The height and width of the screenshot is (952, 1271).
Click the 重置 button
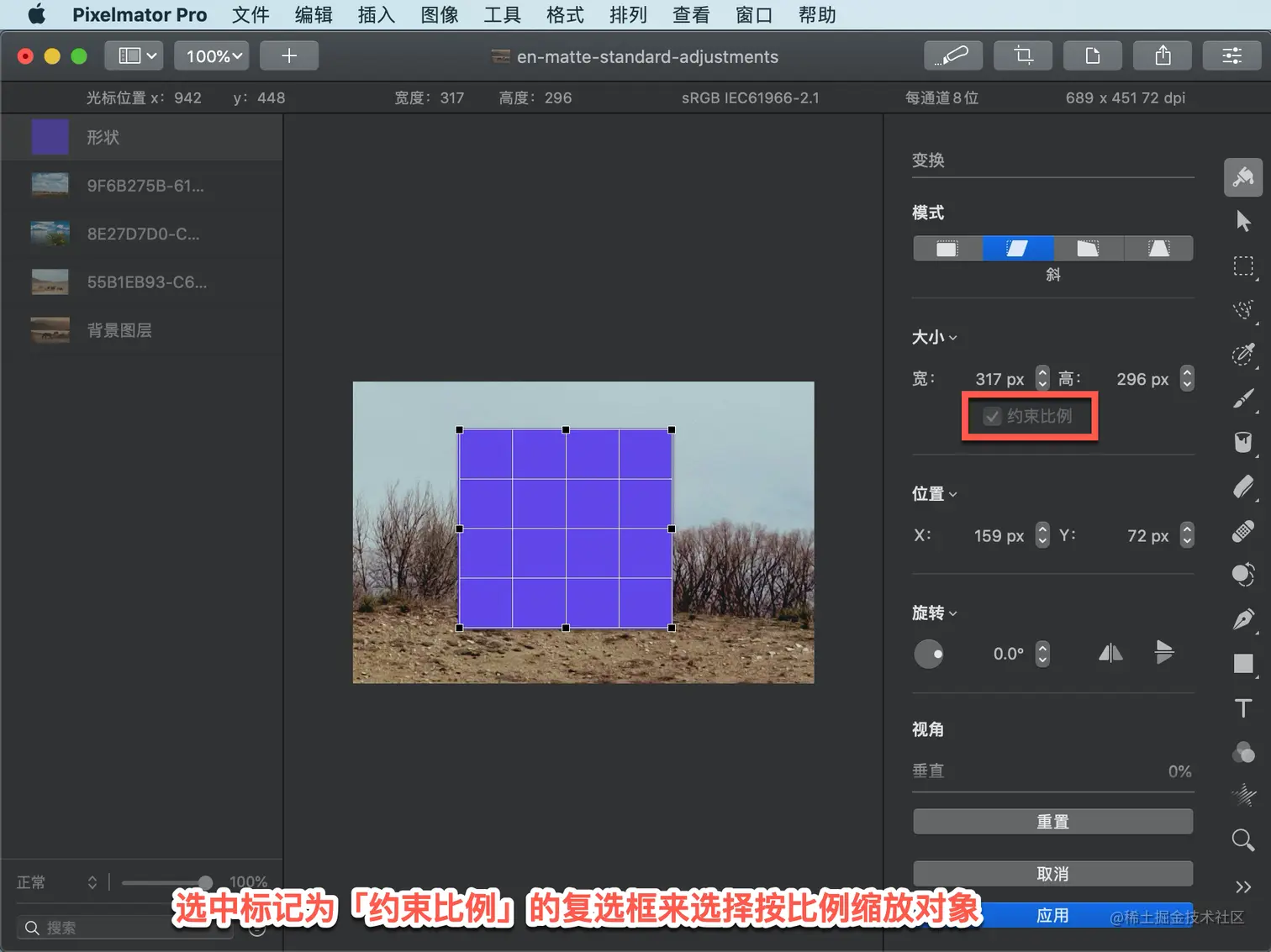coord(1052,822)
